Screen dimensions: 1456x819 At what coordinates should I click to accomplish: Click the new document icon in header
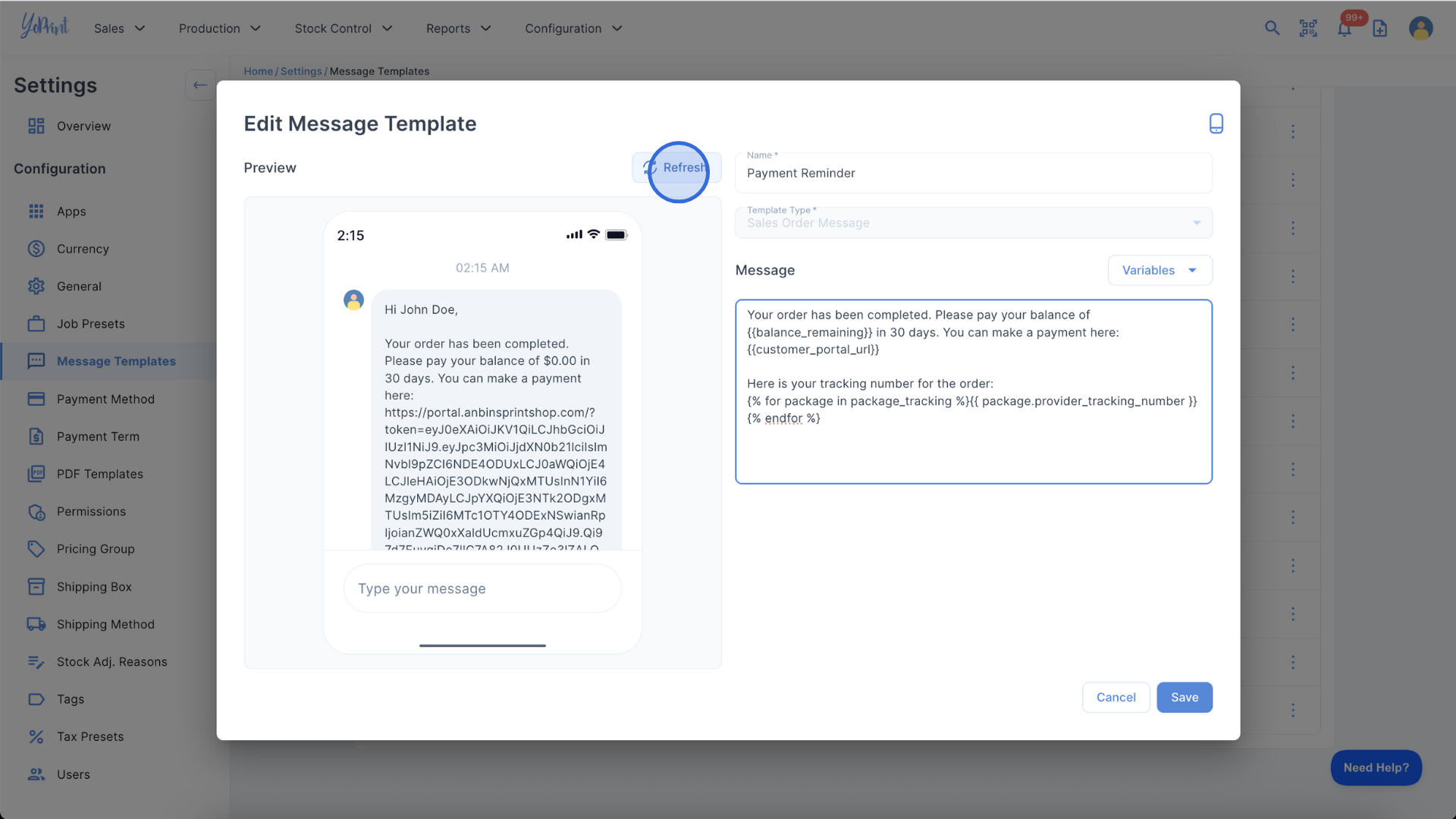[1379, 28]
